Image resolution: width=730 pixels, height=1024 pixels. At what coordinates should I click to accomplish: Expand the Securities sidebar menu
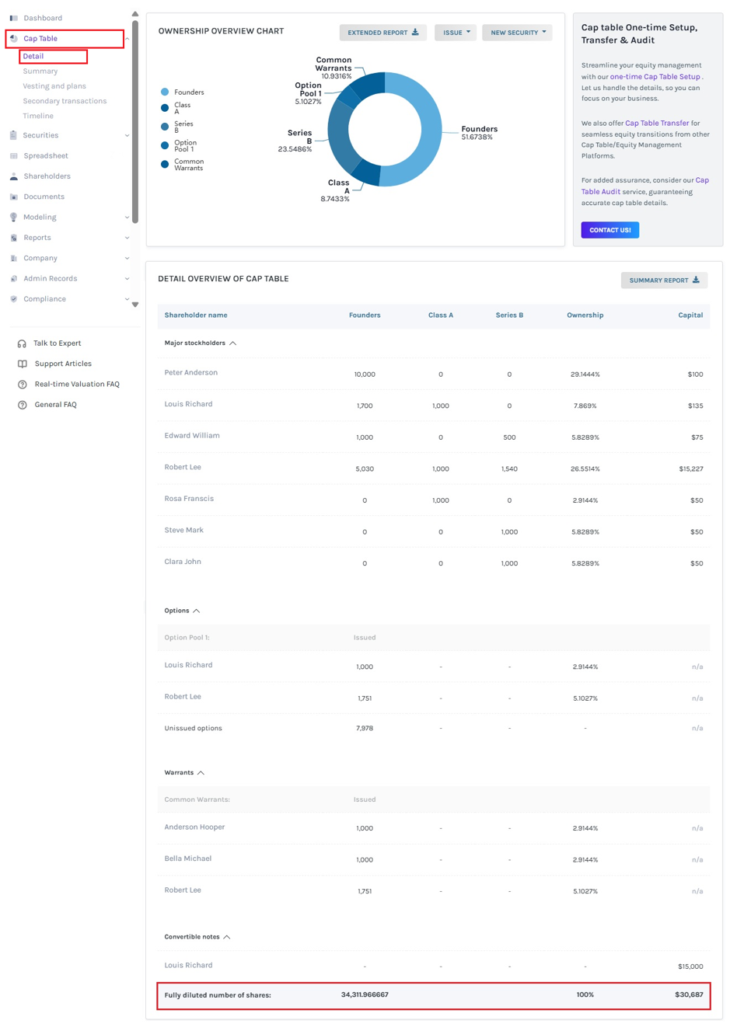(x=127, y=136)
